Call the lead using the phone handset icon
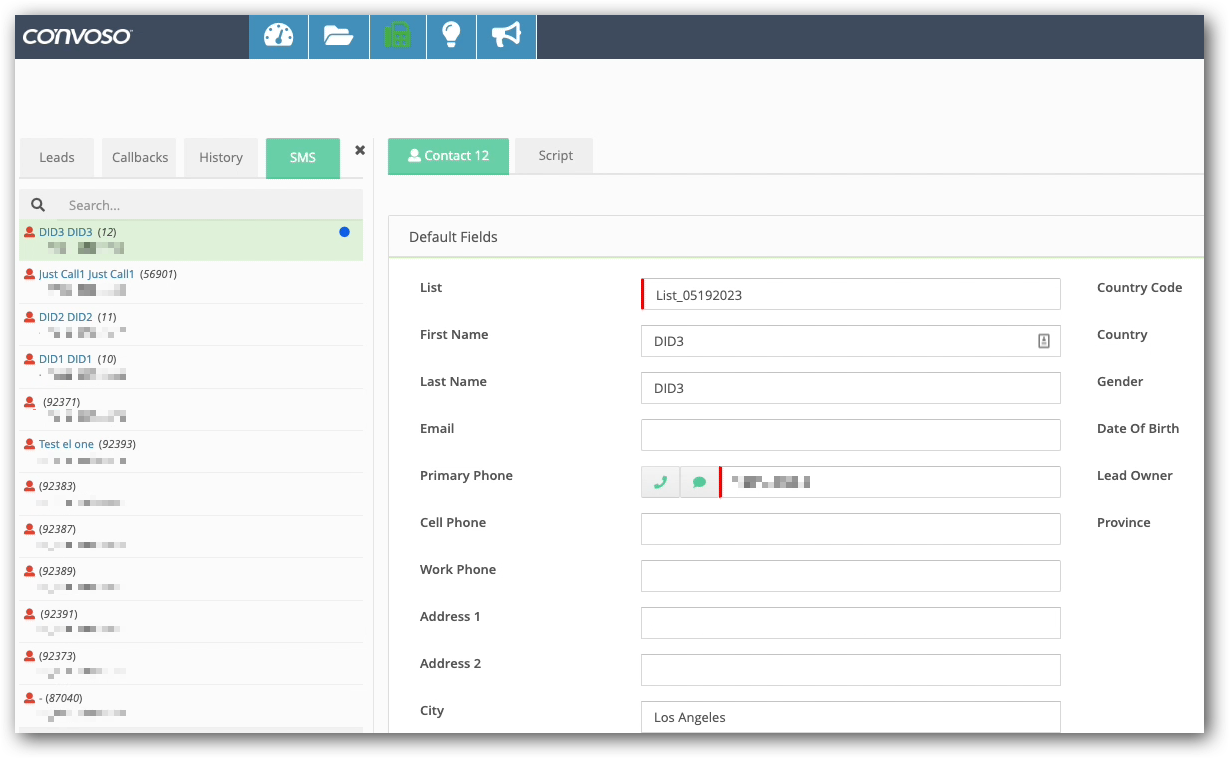 tap(660, 481)
